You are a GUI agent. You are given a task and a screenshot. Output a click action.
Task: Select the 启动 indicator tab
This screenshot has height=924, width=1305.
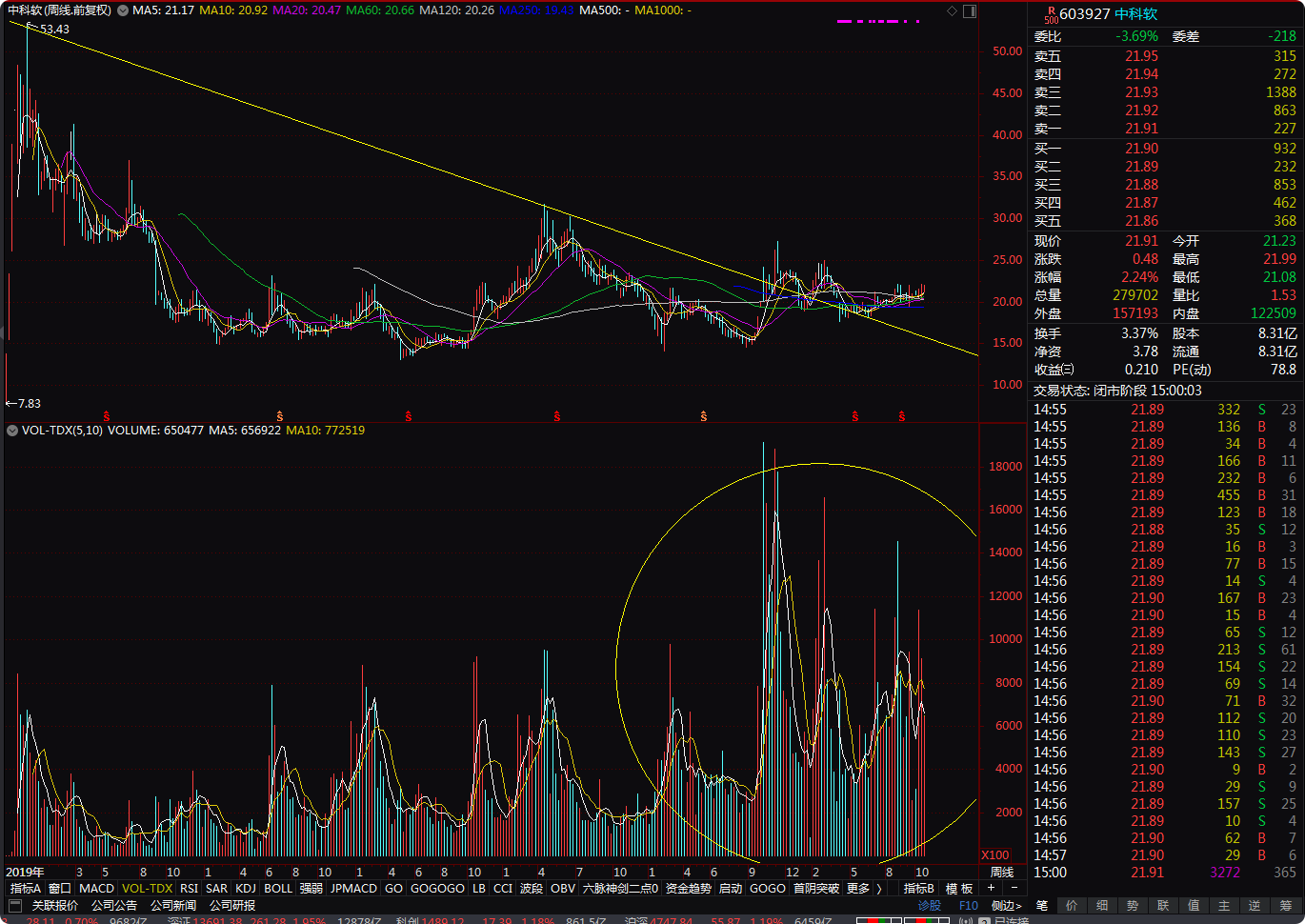point(731,888)
